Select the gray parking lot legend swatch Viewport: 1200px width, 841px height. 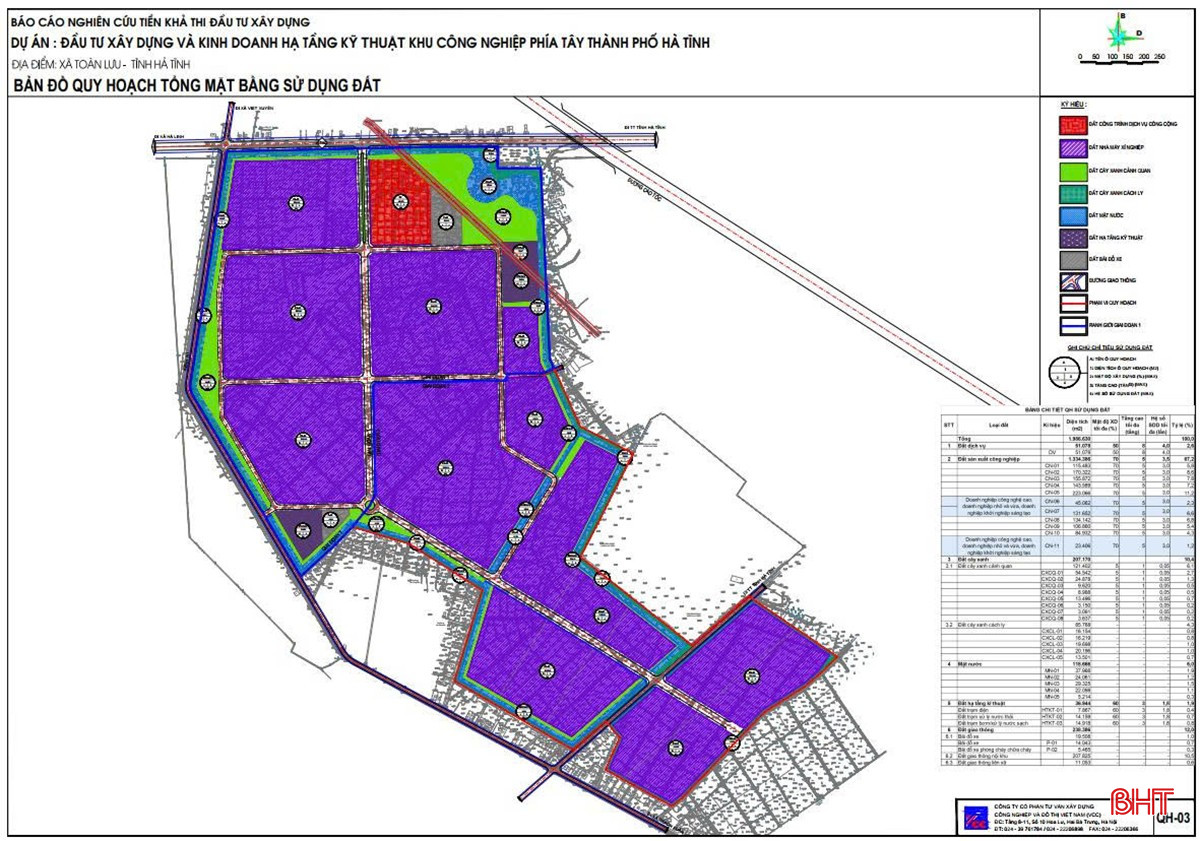[1074, 259]
